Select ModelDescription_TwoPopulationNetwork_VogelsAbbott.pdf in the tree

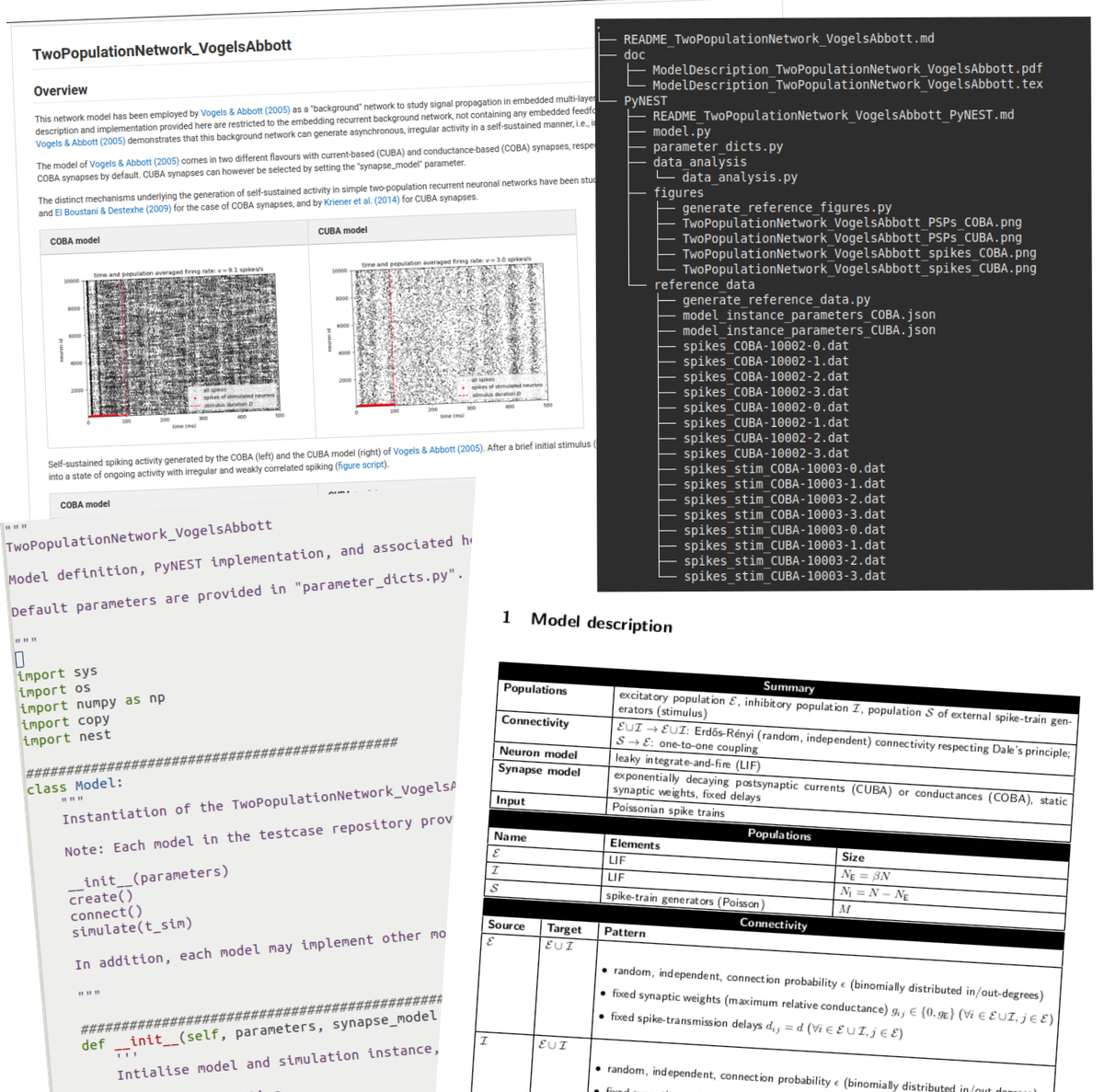pyautogui.click(x=847, y=69)
